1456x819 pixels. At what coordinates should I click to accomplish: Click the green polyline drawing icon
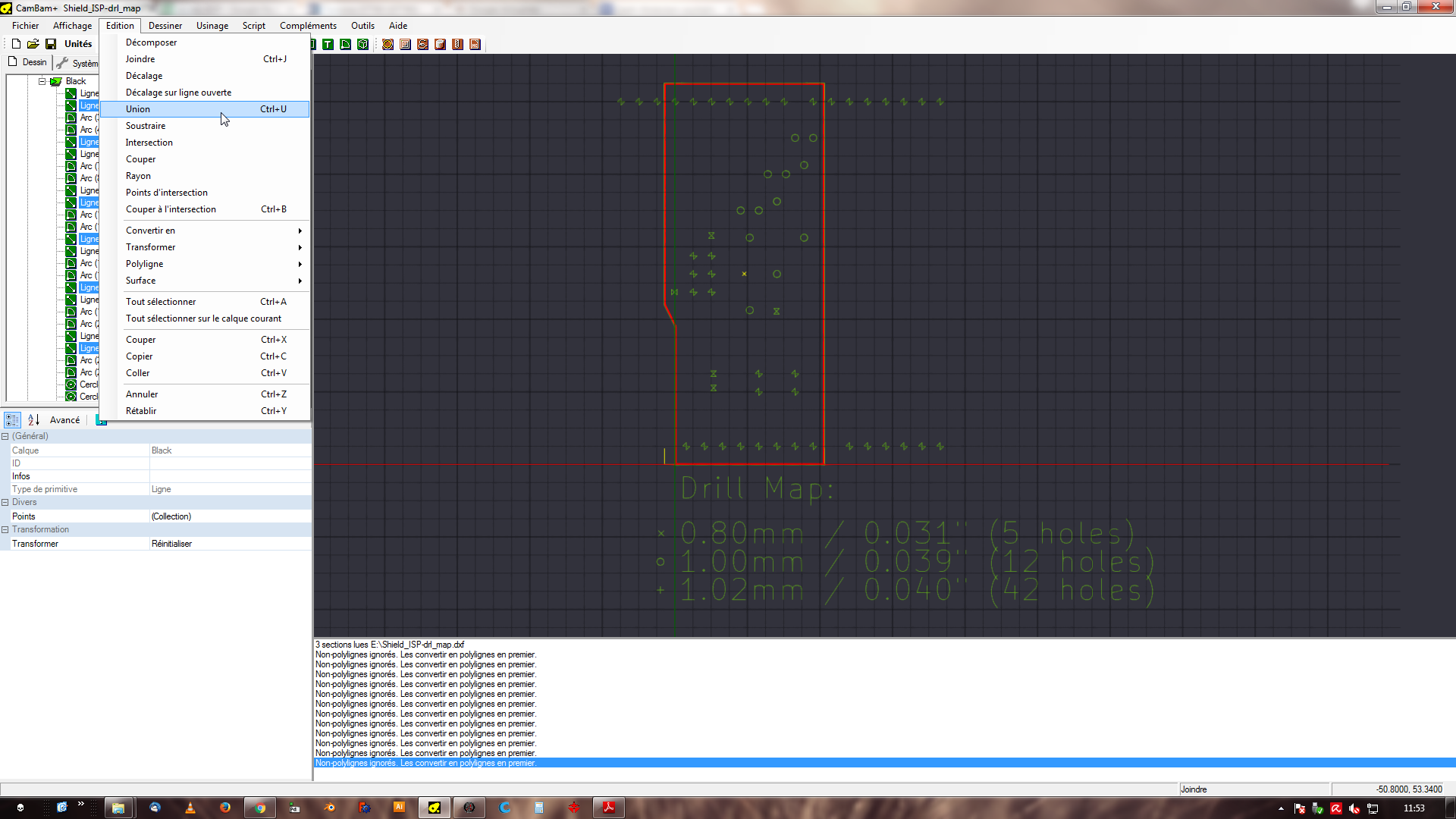point(346,45)
